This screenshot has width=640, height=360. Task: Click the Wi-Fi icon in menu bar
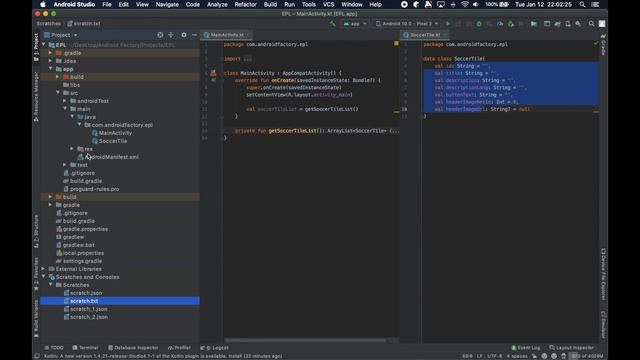464,4
